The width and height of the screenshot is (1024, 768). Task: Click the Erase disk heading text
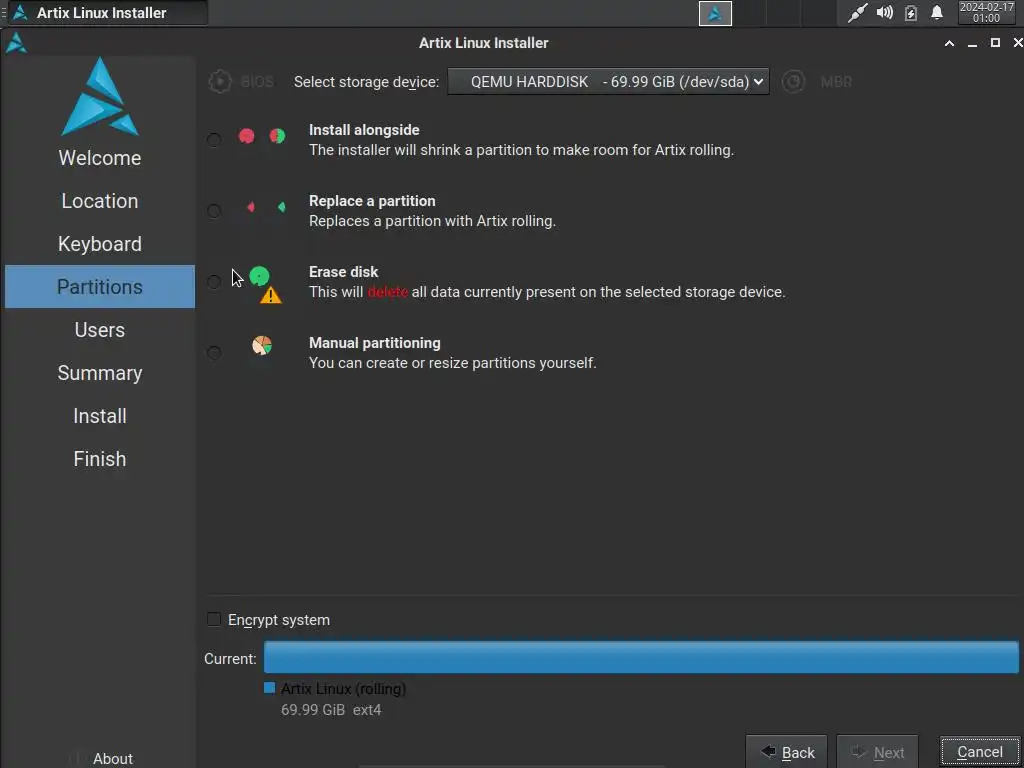click(x=344, y=272)
